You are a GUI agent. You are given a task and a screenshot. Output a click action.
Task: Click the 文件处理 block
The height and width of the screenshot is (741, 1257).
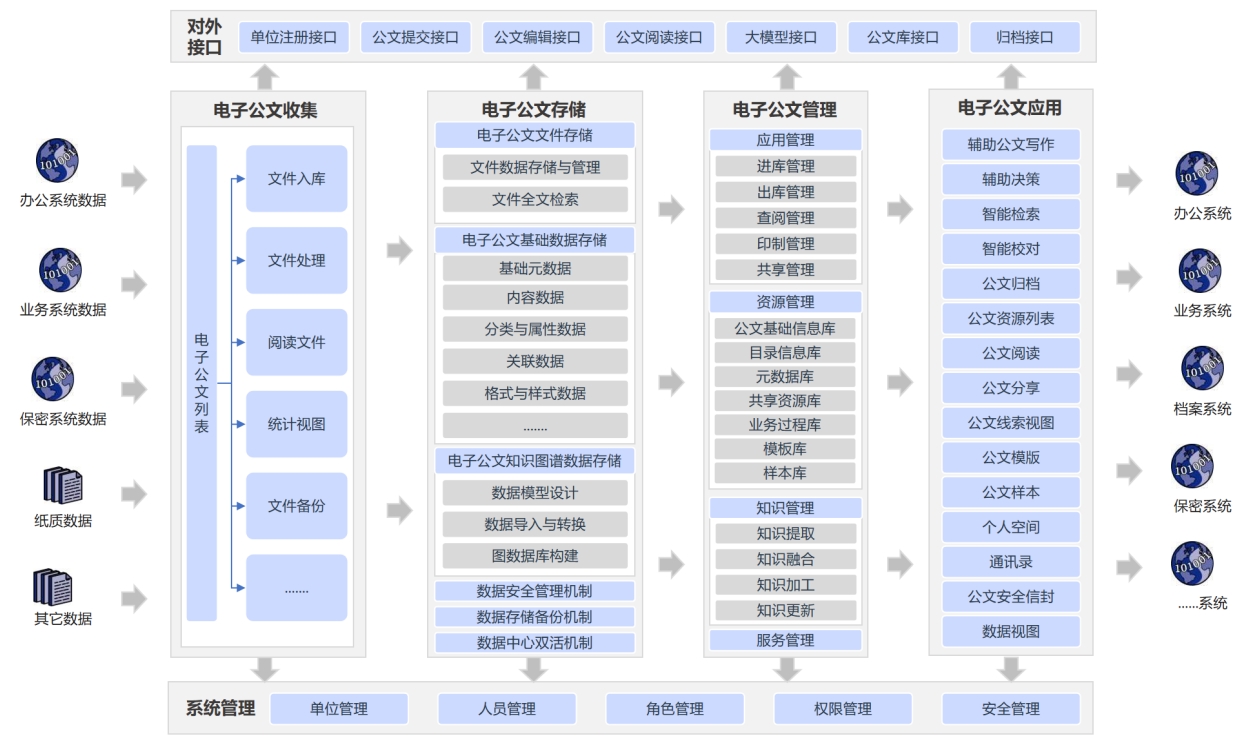[x=297, y=261]
